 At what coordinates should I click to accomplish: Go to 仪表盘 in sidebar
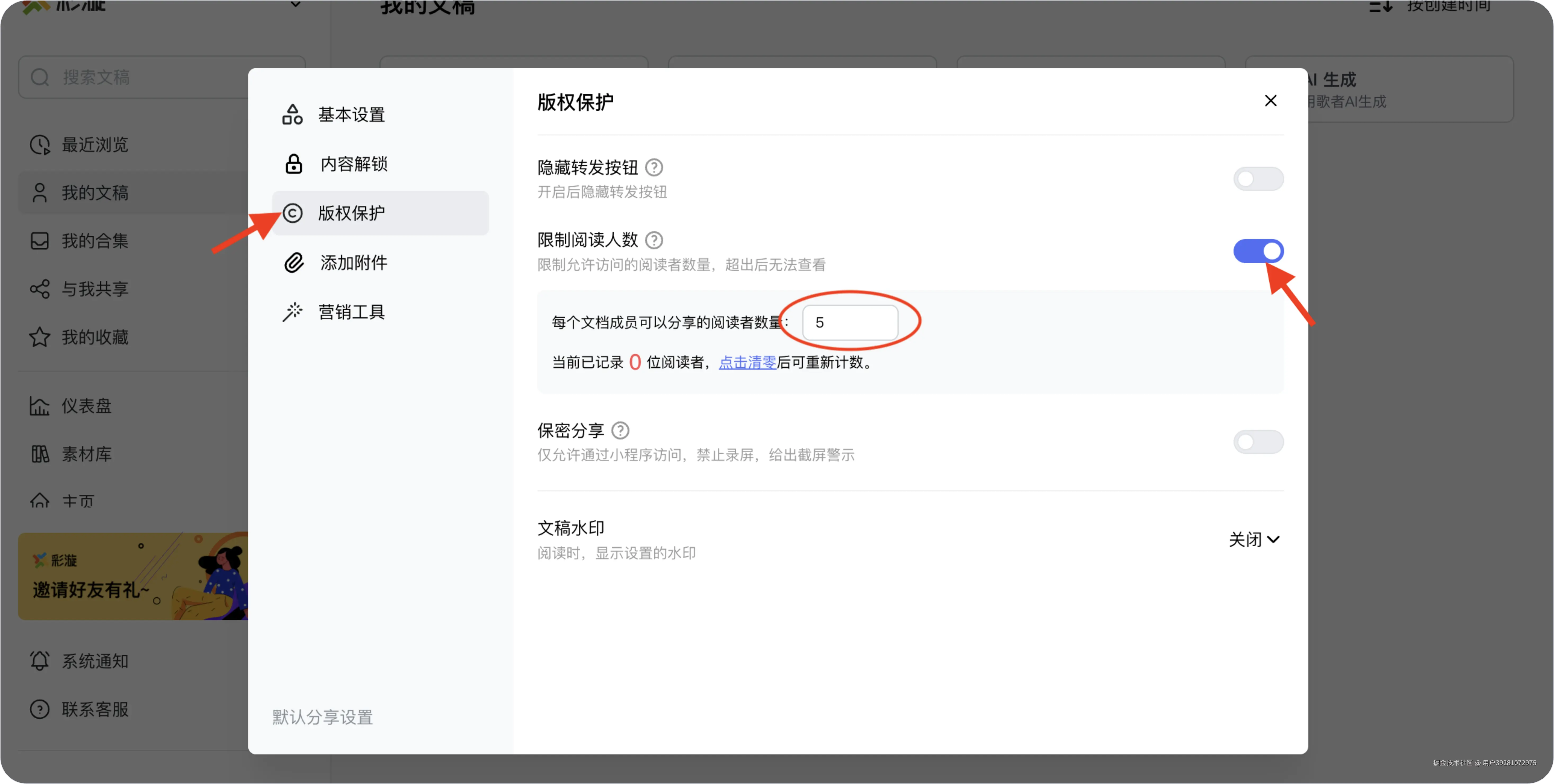click(x=86, y=406)
